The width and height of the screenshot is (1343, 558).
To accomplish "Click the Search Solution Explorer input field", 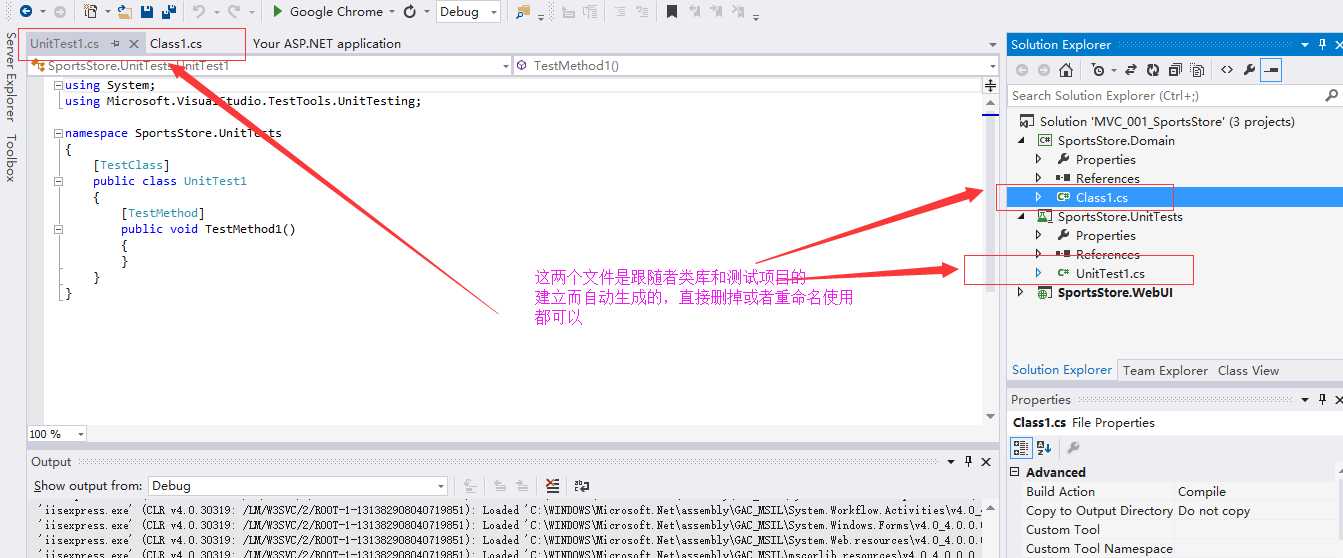I will tap(1165, 96).
